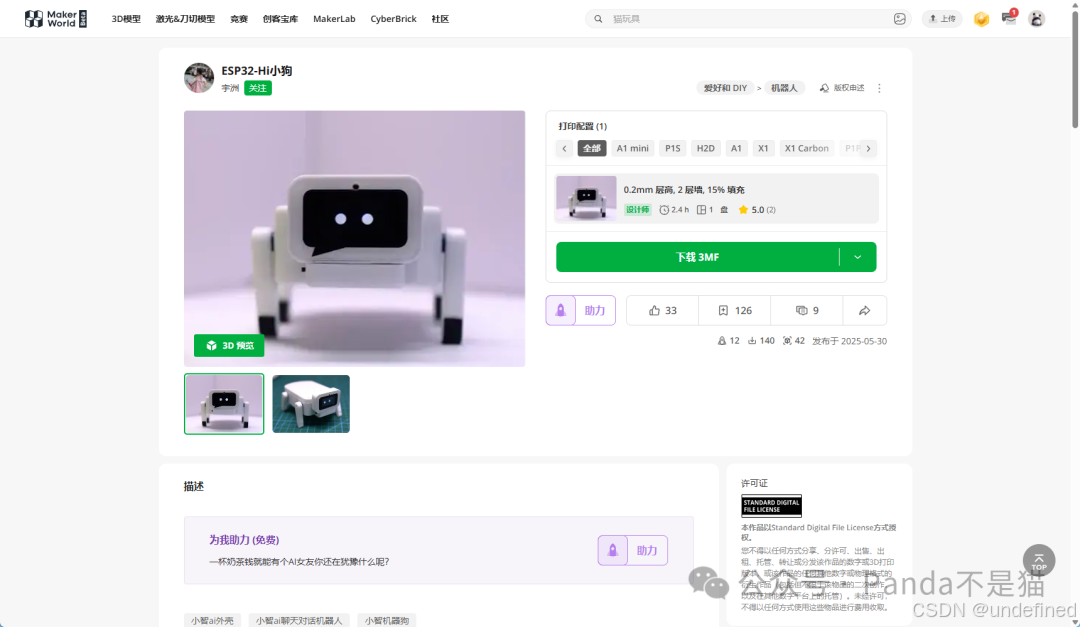1080x627 pixels.
Task: Open the MakerLab menu
Action: 334,19
